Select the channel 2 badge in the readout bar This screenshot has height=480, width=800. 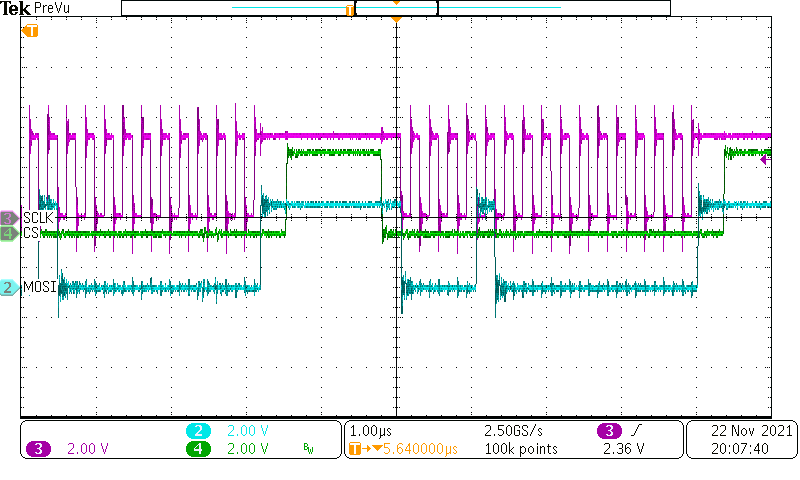pos(198,431)
